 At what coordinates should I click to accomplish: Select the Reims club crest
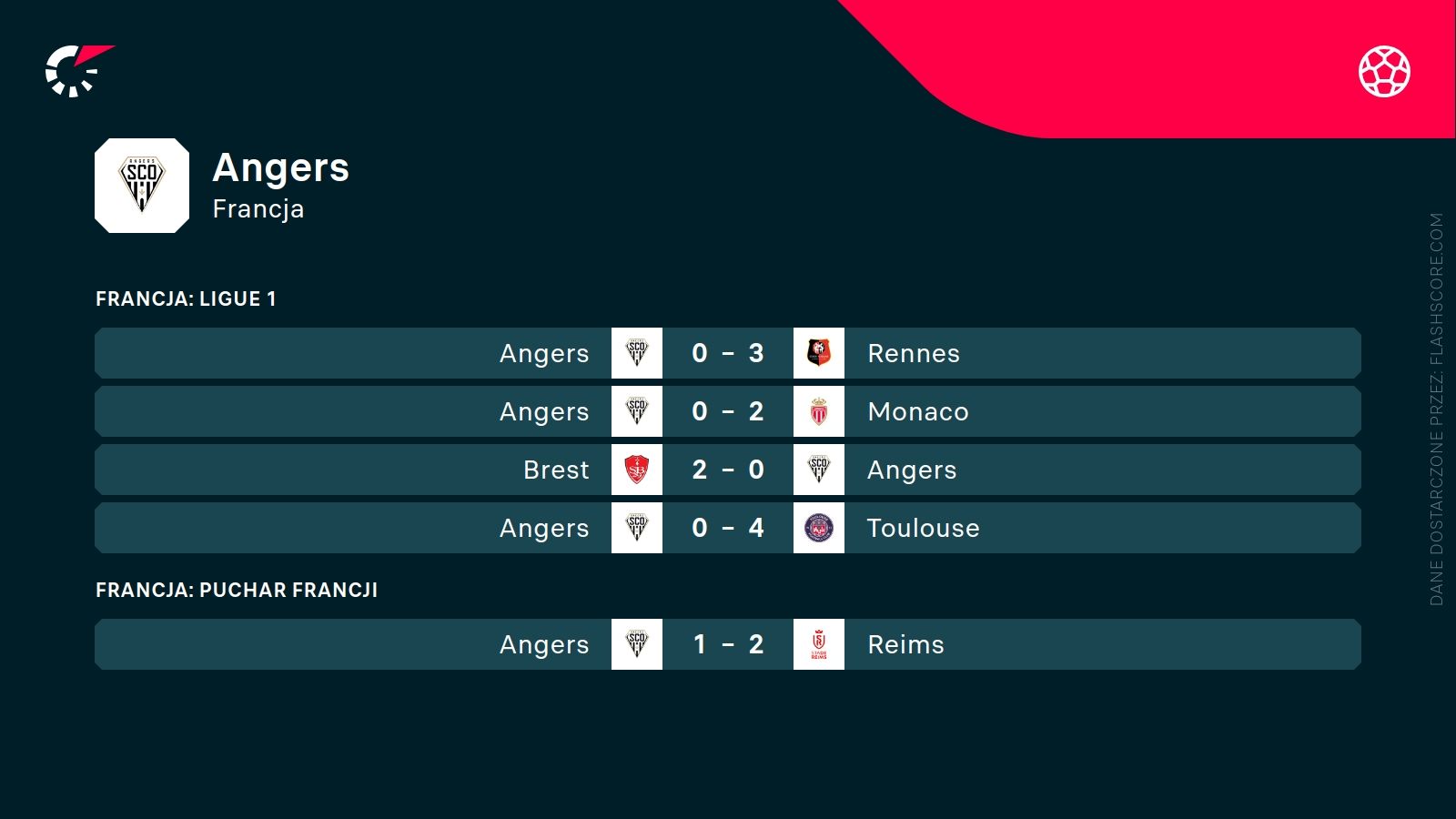pyautogui.click(x=819, y=644)
